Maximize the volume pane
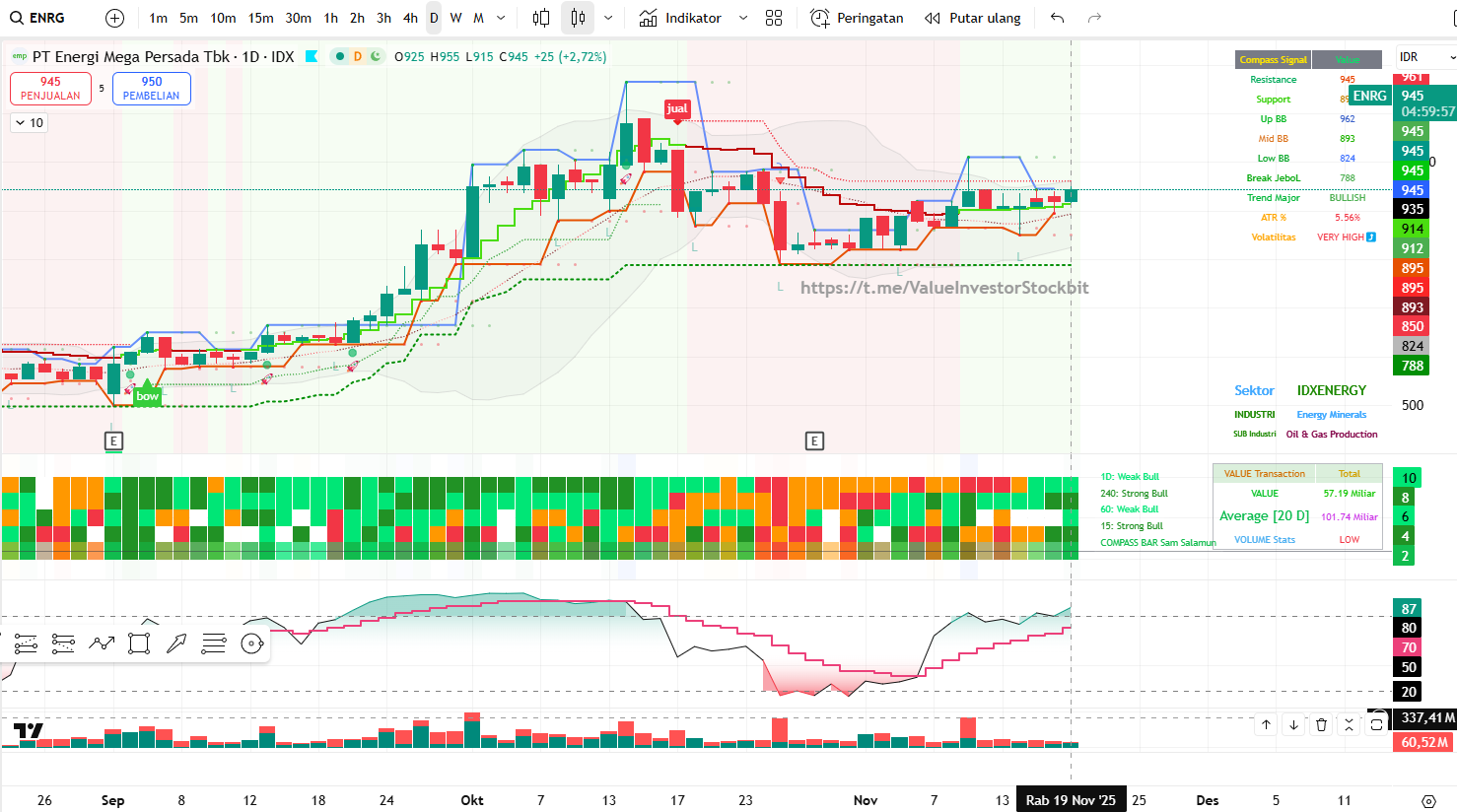This screenshot has width=1457, height=812. coord(1377,724)
